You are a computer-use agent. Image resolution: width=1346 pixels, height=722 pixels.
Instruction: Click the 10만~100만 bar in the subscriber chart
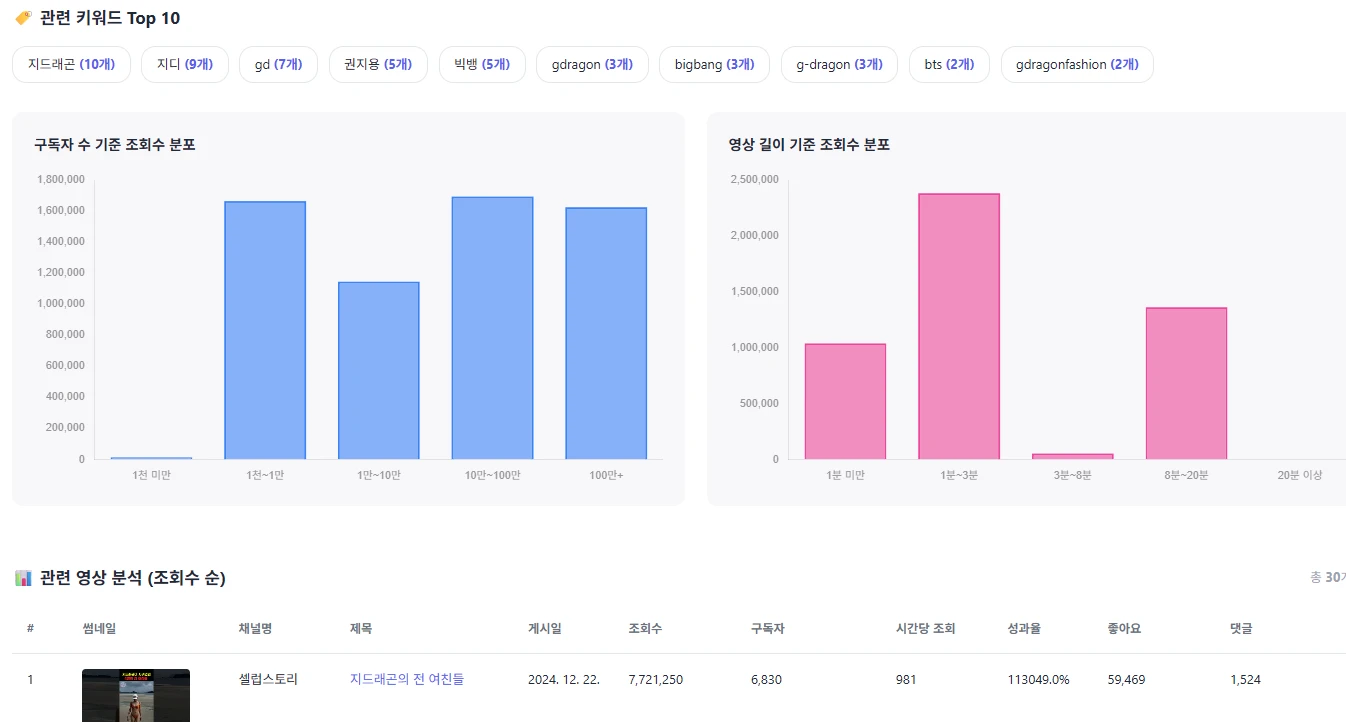[x=492, y=328]
